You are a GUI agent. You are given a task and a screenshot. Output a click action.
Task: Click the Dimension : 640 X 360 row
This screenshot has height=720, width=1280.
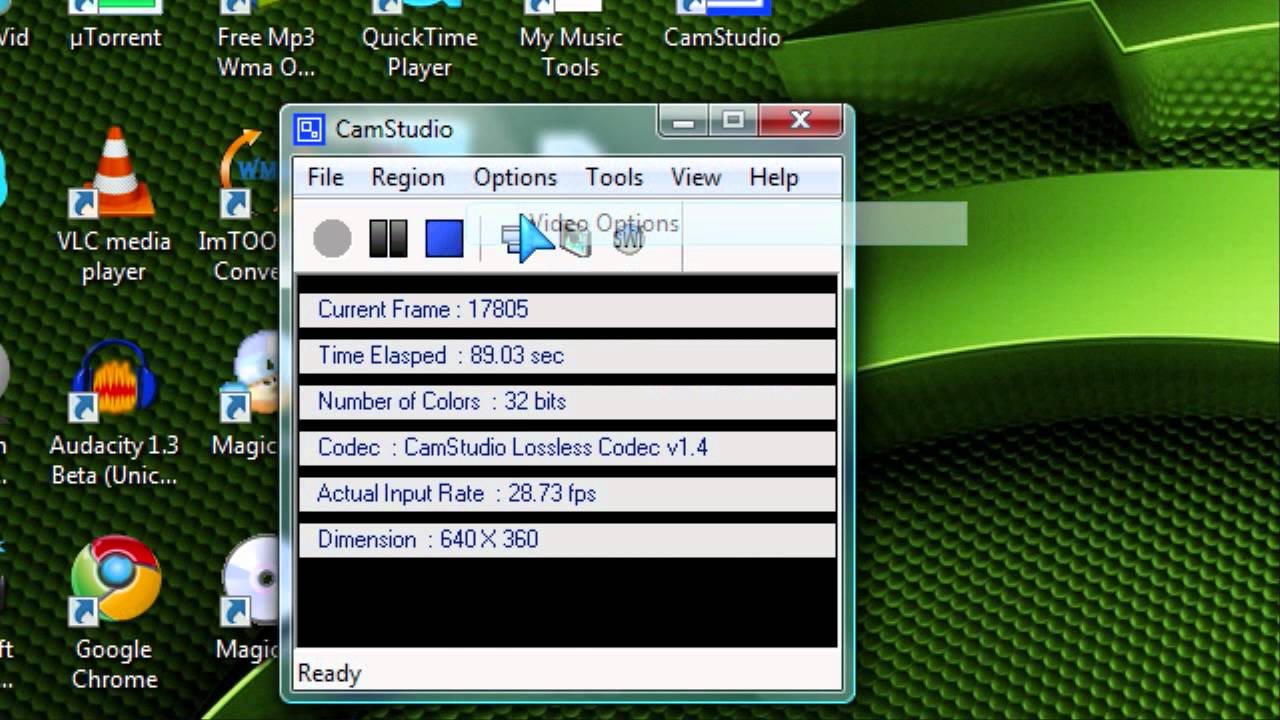567,539
